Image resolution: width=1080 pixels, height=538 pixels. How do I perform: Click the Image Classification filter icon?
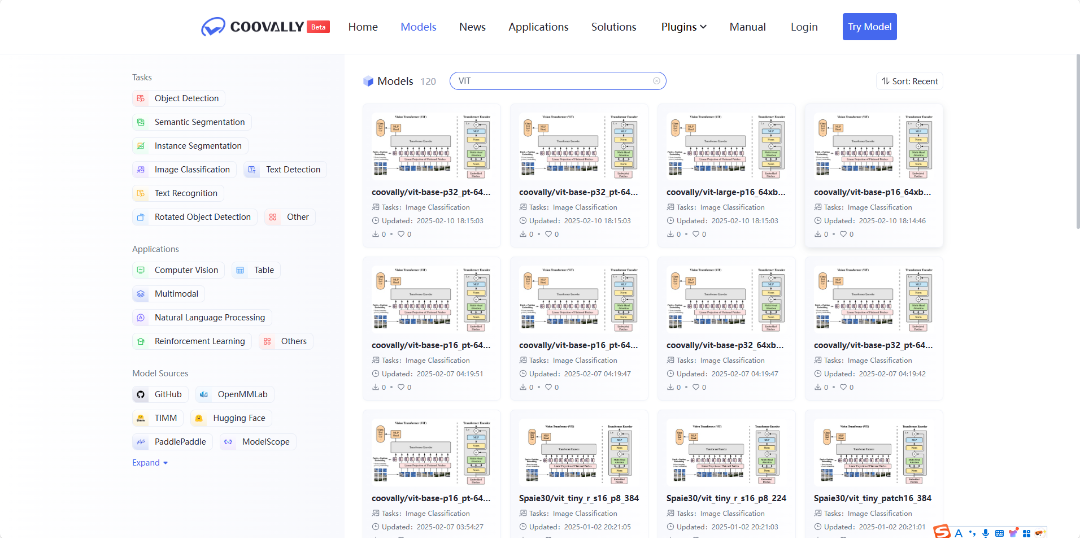point(141,169)
